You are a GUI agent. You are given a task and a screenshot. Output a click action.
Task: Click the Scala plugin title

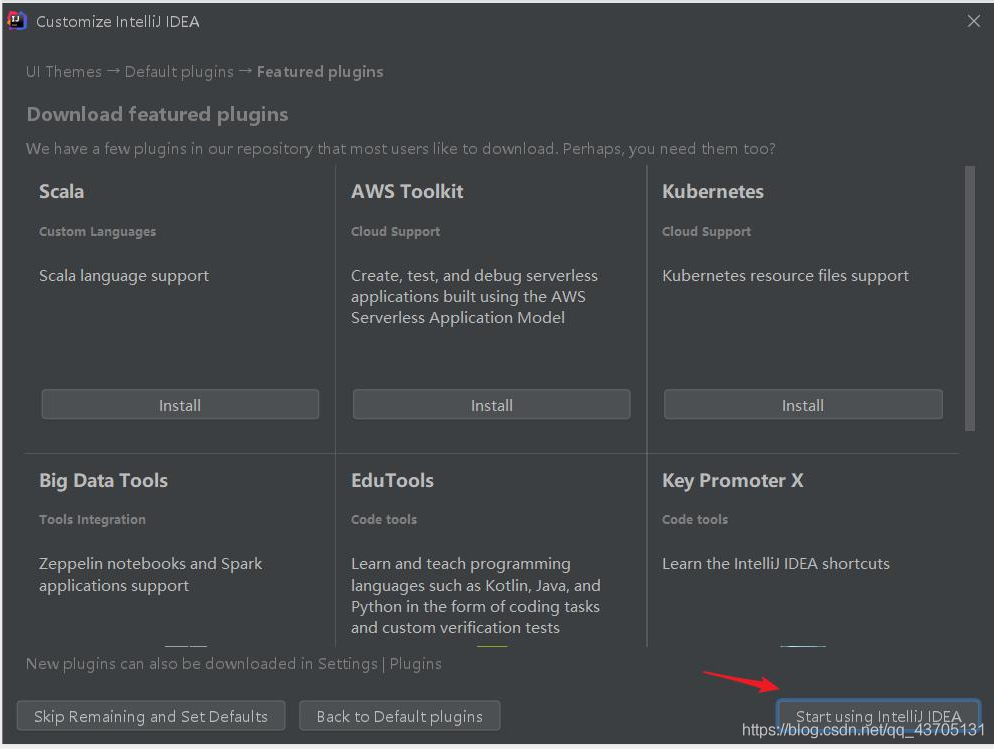pyautogui.click(x=62, y=191)
